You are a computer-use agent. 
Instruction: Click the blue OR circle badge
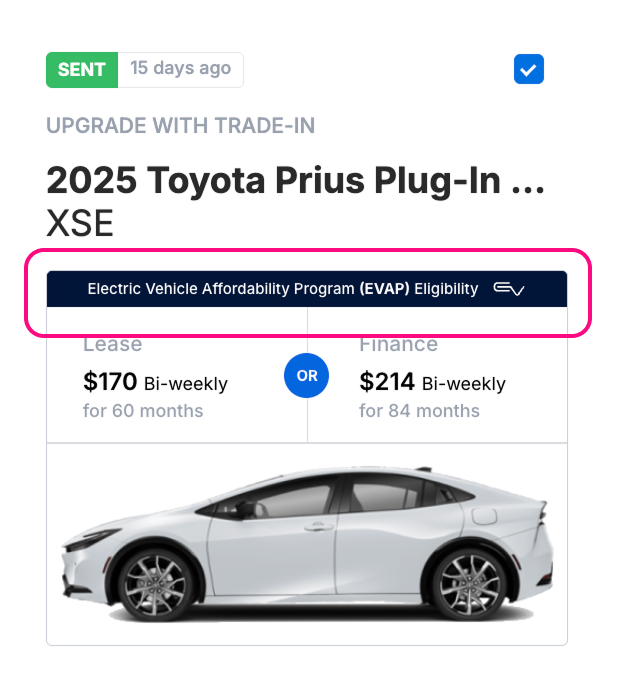[x=307, y=376]
